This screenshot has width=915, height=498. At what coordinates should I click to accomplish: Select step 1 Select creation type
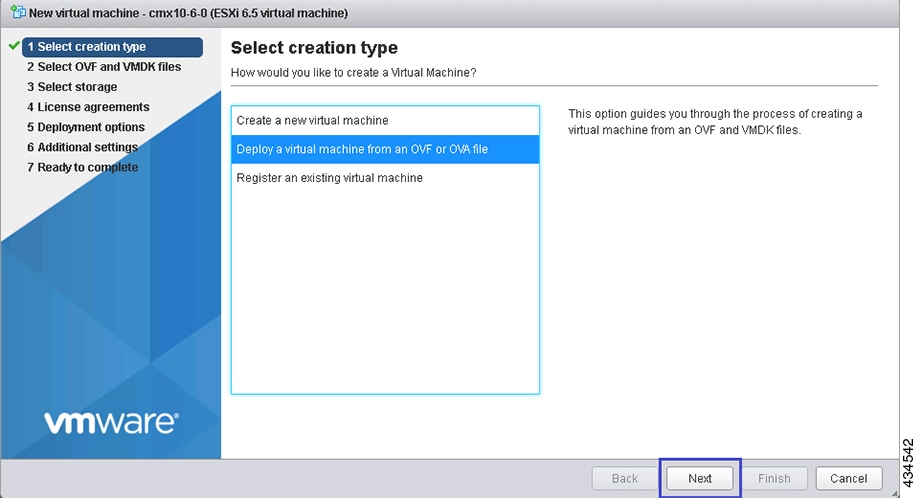[113, 47]
